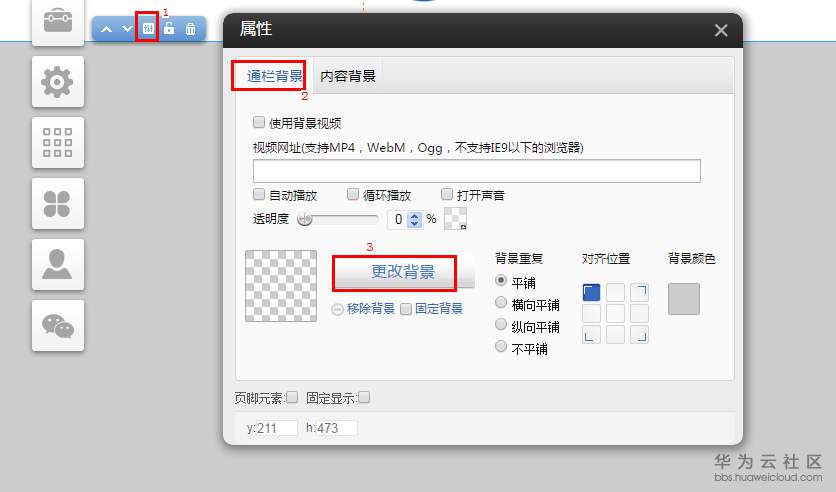Select middle-left alignment position cell
This screenshot has width=836, height=492.
[x=591, y=313]
